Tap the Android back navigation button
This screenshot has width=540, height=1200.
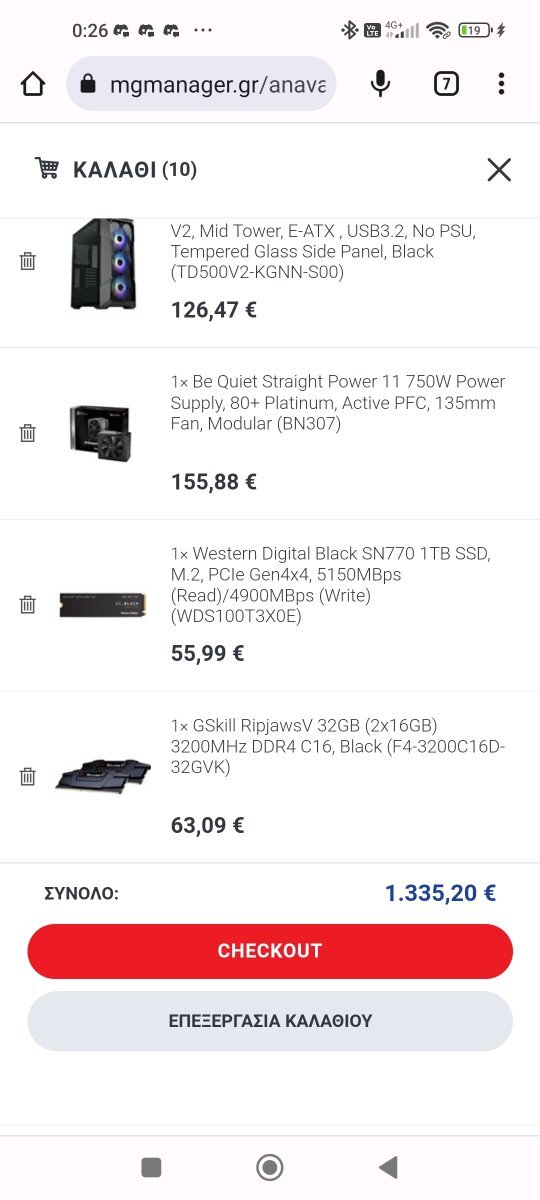388,1166
